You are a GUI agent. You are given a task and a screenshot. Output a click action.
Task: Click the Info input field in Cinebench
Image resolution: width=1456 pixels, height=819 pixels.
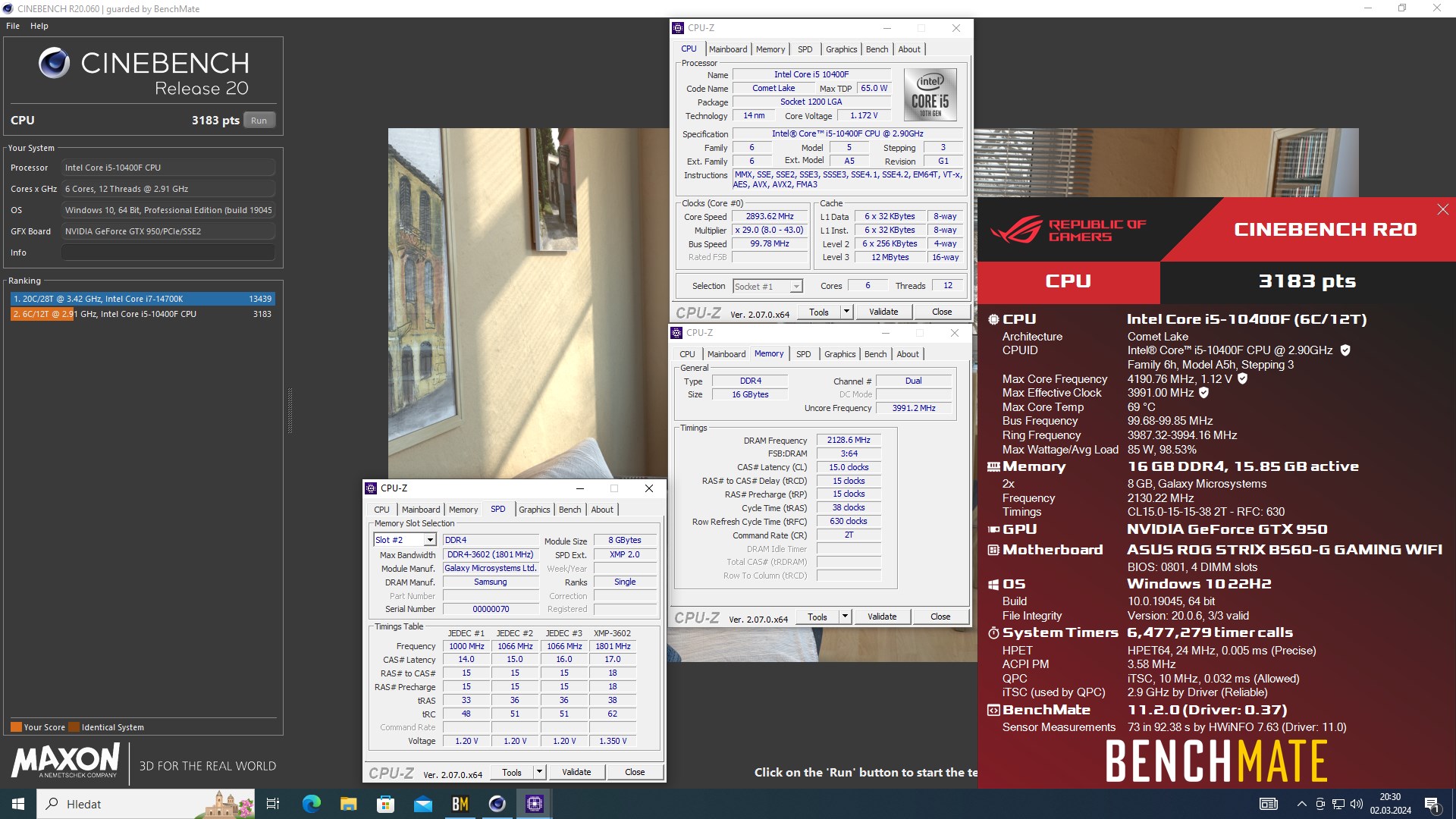pos(168,253)
